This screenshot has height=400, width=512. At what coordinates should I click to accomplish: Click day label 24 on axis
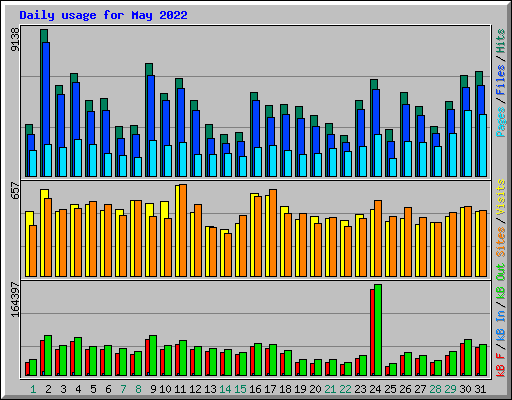[375, 389]
